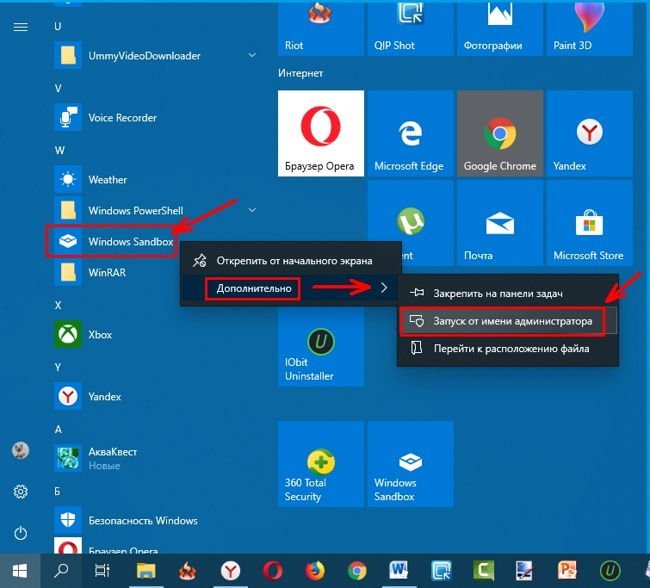Open Opera from the taskbar
The width and height of the screenshot is (650, 588).
(272, 571)
